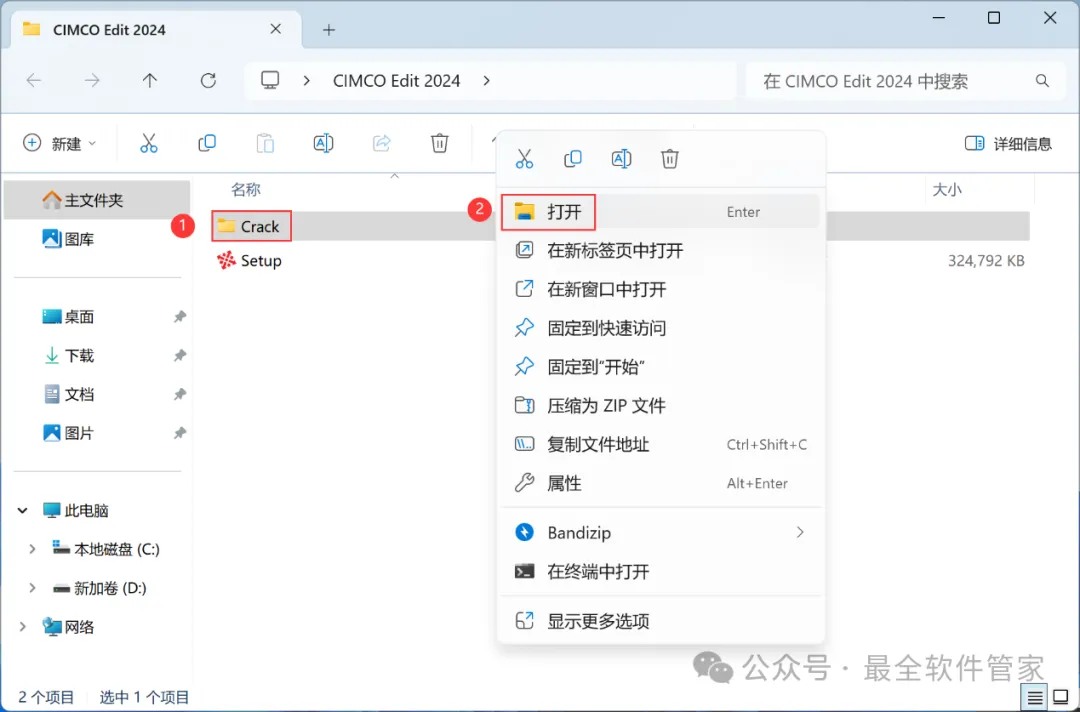Click Copy icon in context menu

coord(572,159)
